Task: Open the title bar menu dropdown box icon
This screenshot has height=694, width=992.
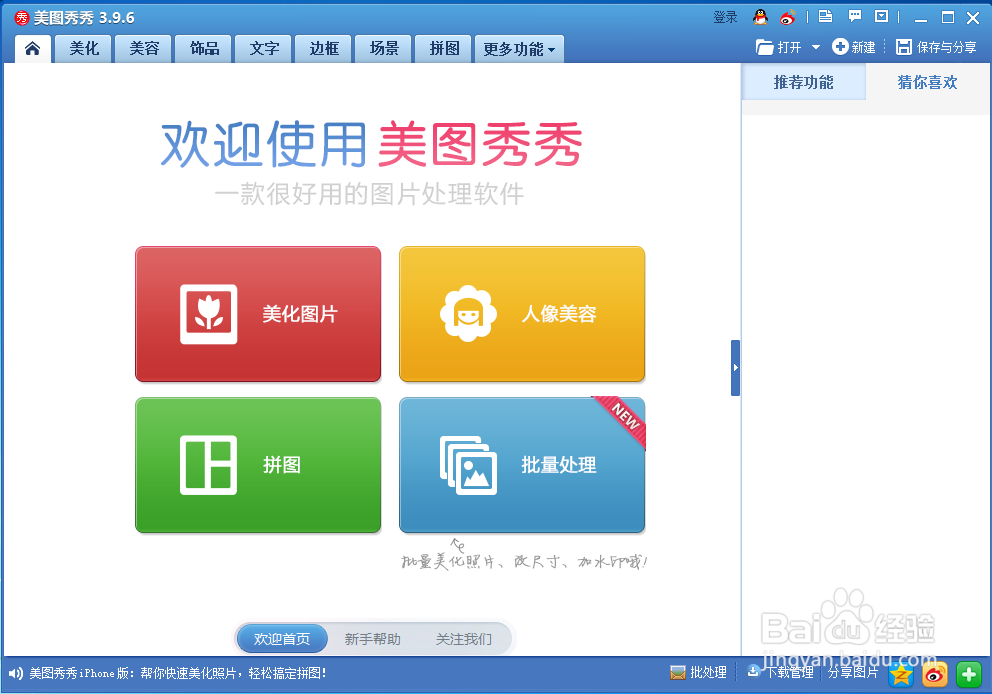Action: click(x=881, y=16)
